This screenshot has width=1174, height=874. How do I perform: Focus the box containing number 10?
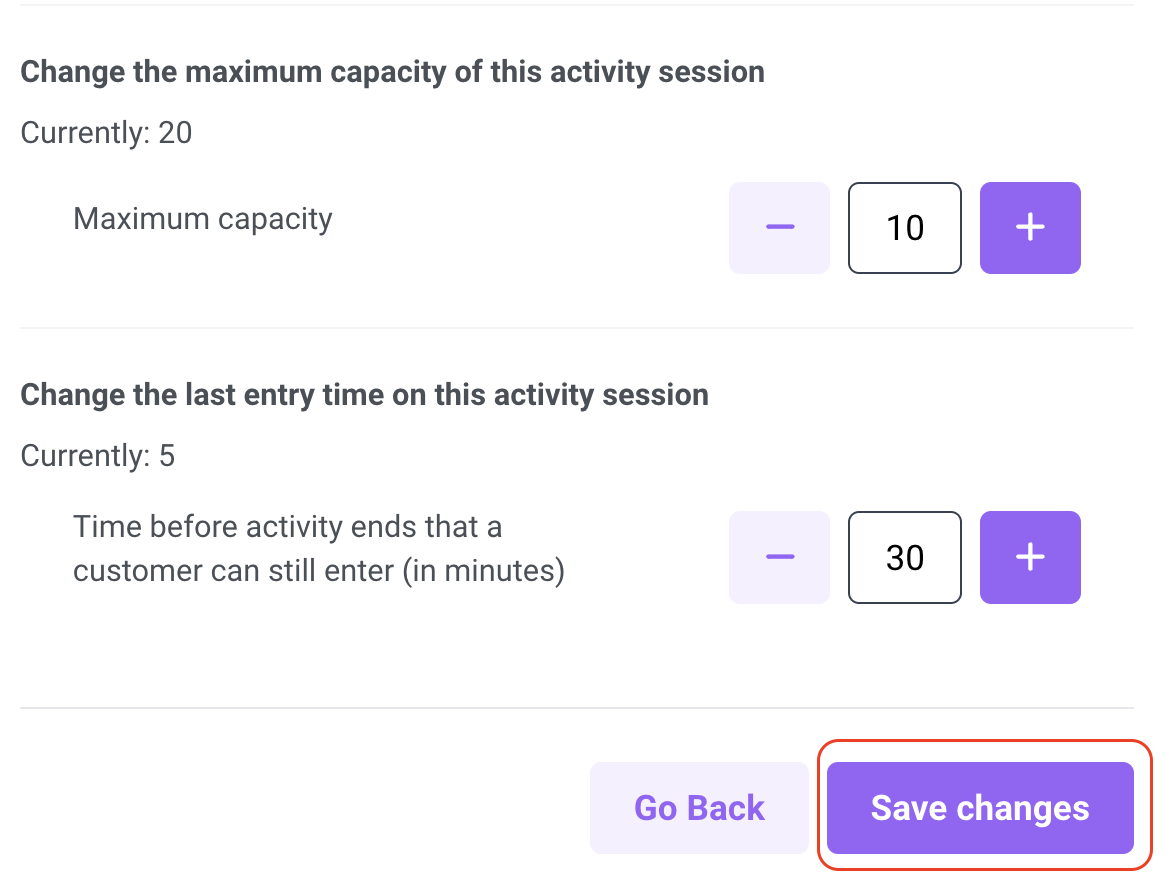(904, 228)
